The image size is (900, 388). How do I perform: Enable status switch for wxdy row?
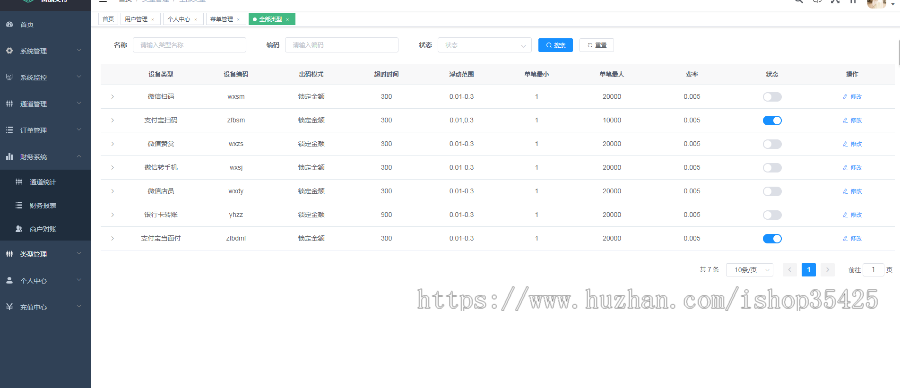tap(772, 191)
